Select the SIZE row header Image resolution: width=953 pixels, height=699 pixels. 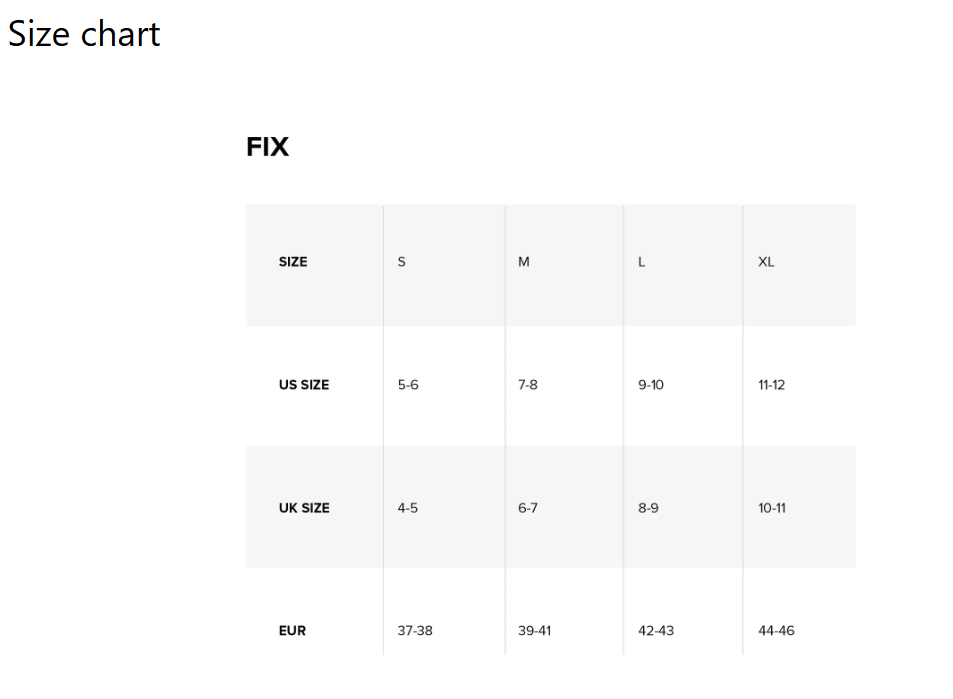(x=293, y=262)
